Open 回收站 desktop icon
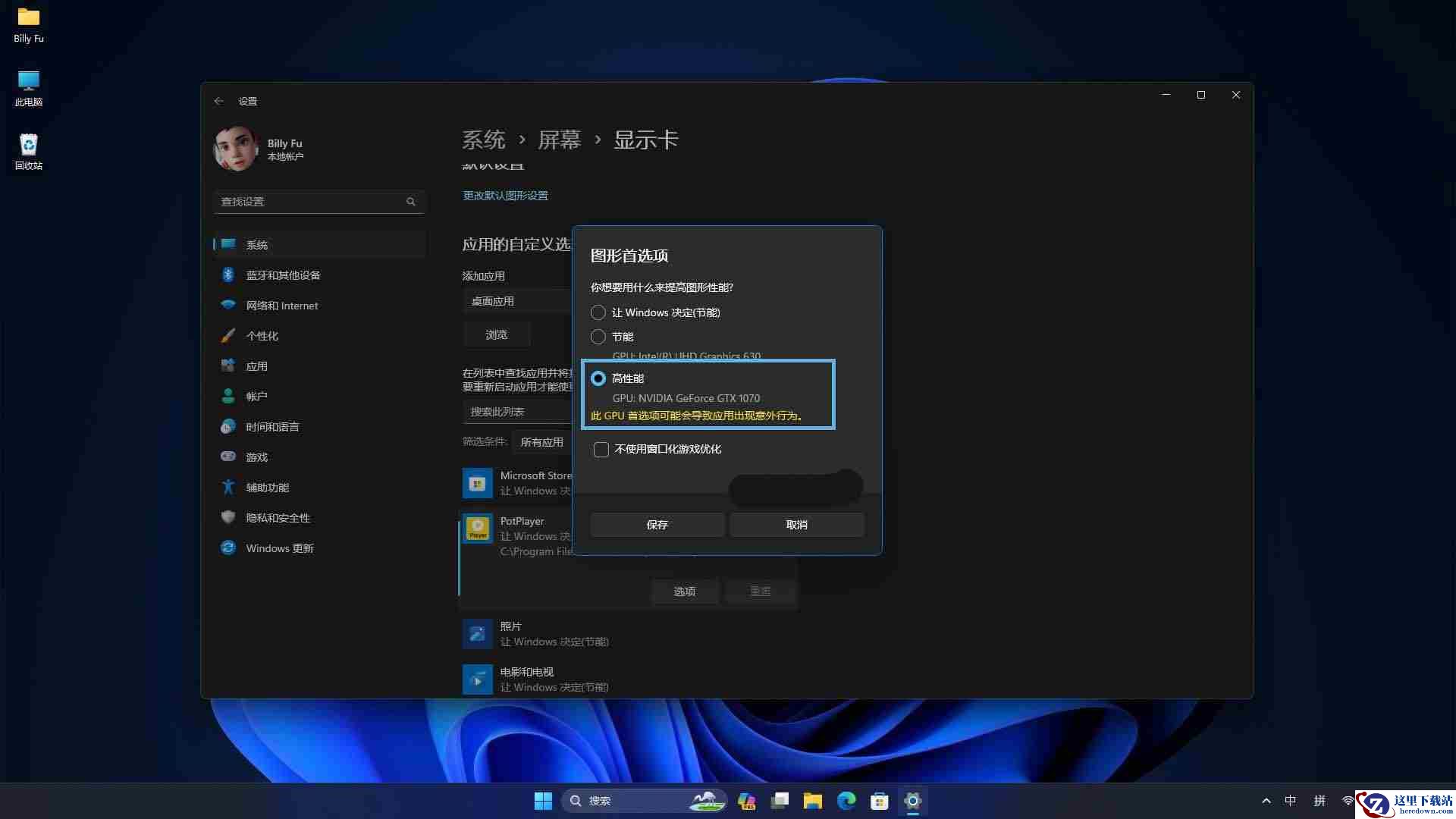The height and width of the screenshot is (819, 1456). (x=29, y=152)
